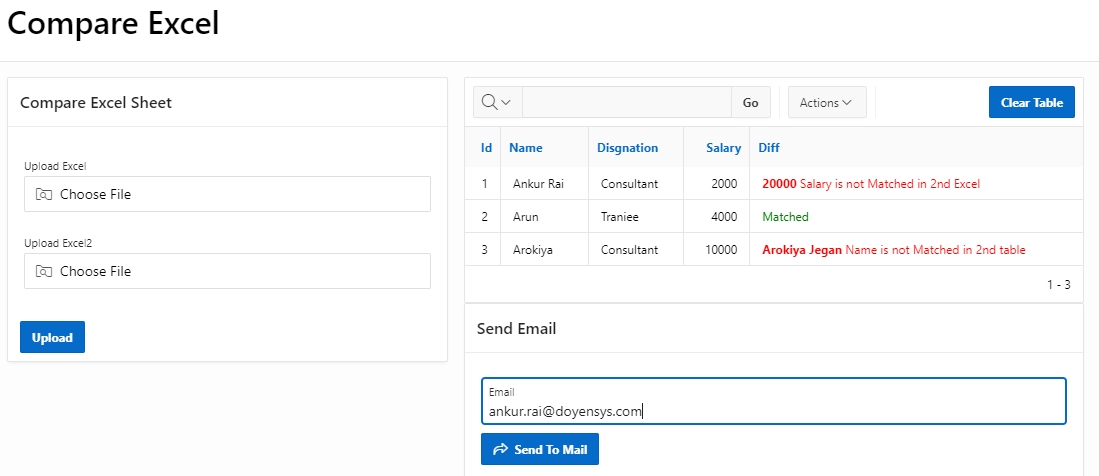This screenshot has height=476, width=1099.
Task: Click the Email input field
Action: point(772,410)
